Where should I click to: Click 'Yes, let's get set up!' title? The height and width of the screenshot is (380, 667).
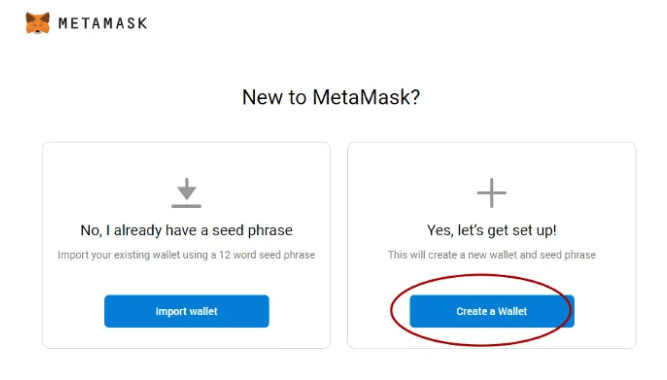pos(492,230)
